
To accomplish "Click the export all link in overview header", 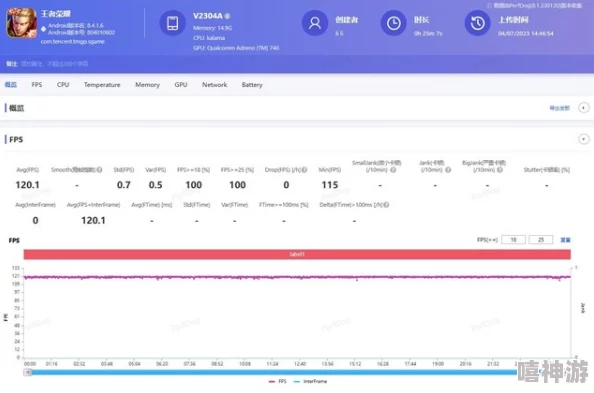I will click(x=560, y=108).
